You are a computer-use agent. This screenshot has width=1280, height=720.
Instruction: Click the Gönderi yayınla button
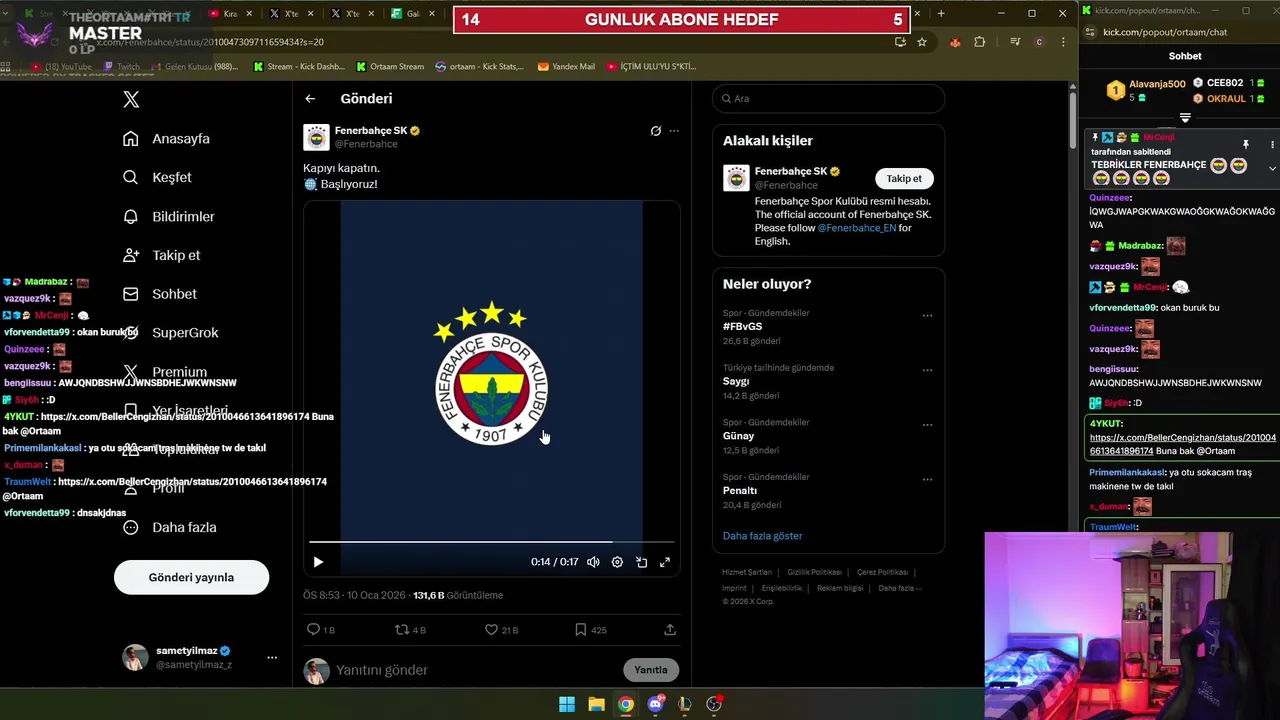pos(191,577)
